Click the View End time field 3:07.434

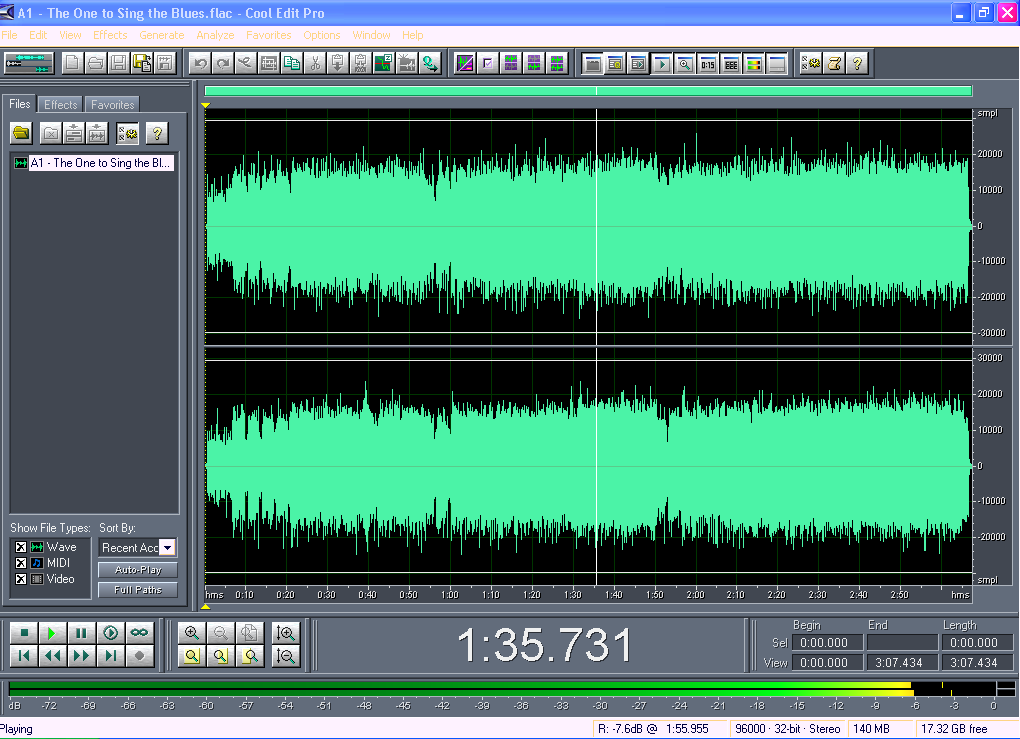(902, 662)
